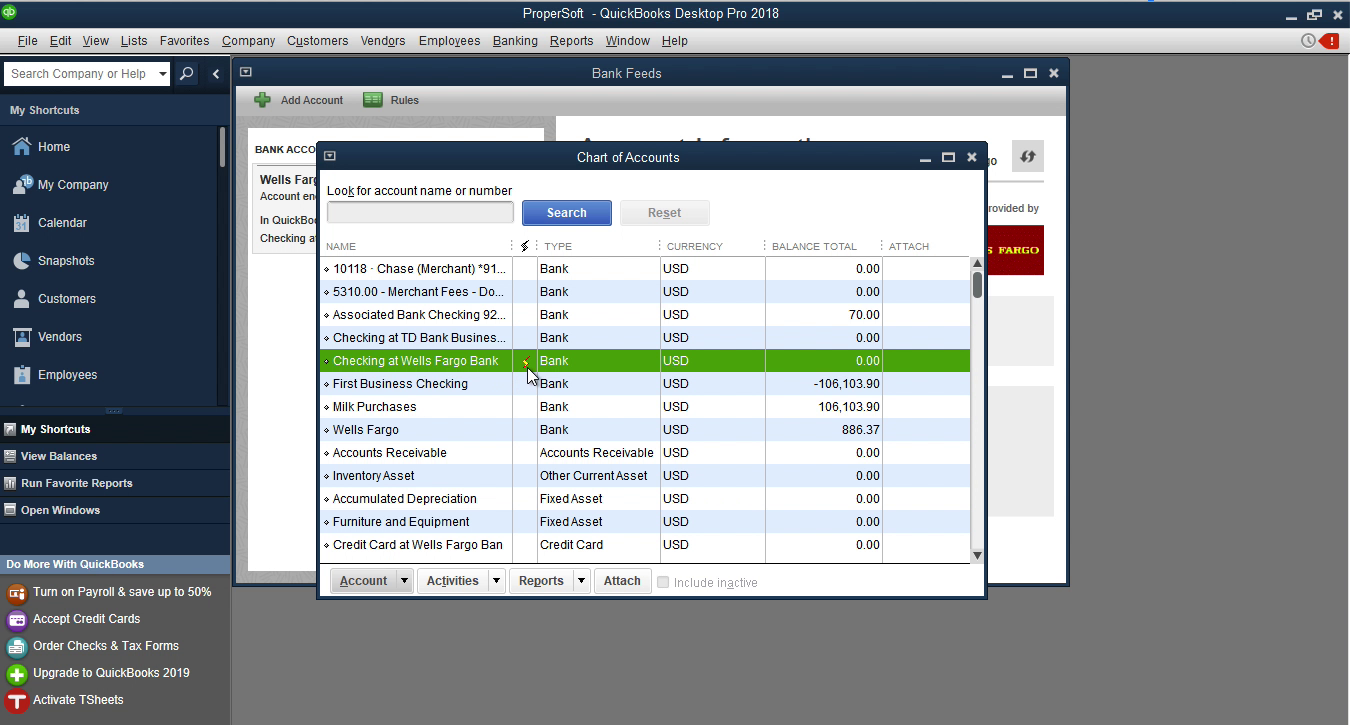
Task: Click the red alert icon at top right
Action: (1329, 41)
